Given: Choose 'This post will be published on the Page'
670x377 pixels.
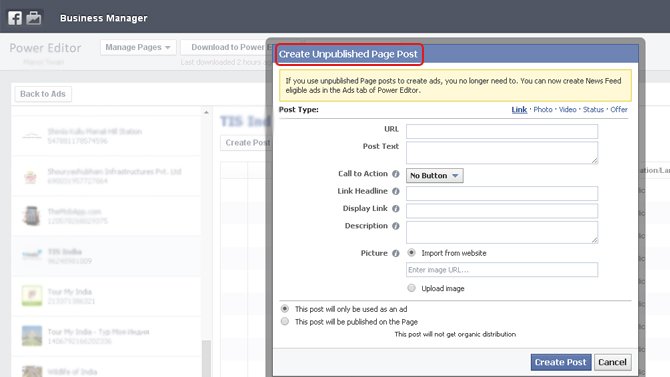Looking at the screenshot, I should click(x=285, y=321).
